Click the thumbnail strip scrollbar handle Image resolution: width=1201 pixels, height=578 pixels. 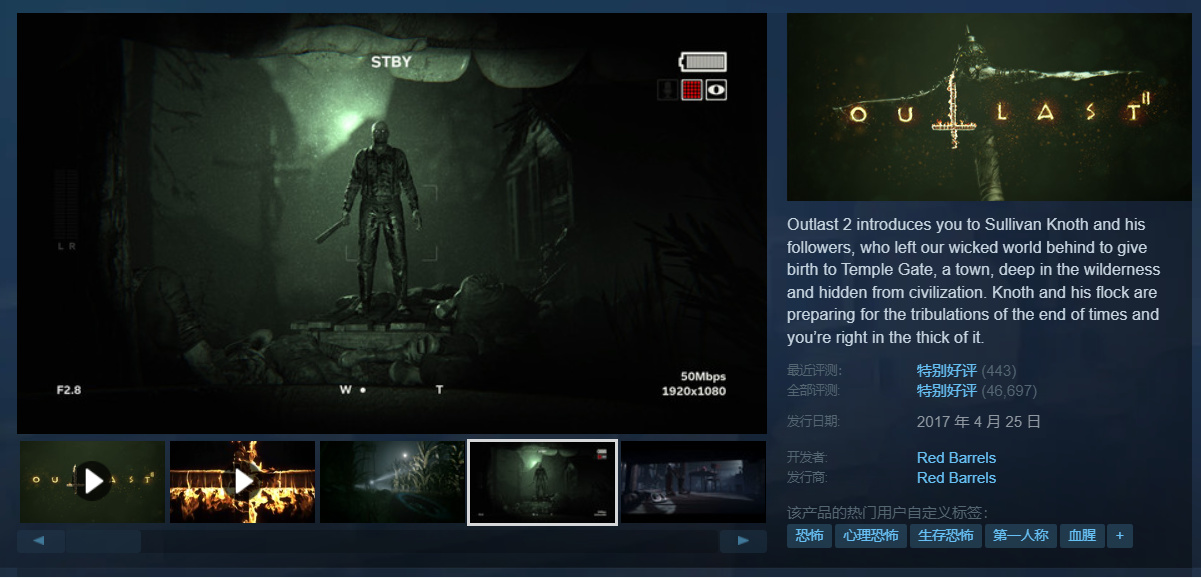click(x=104, y=541)
